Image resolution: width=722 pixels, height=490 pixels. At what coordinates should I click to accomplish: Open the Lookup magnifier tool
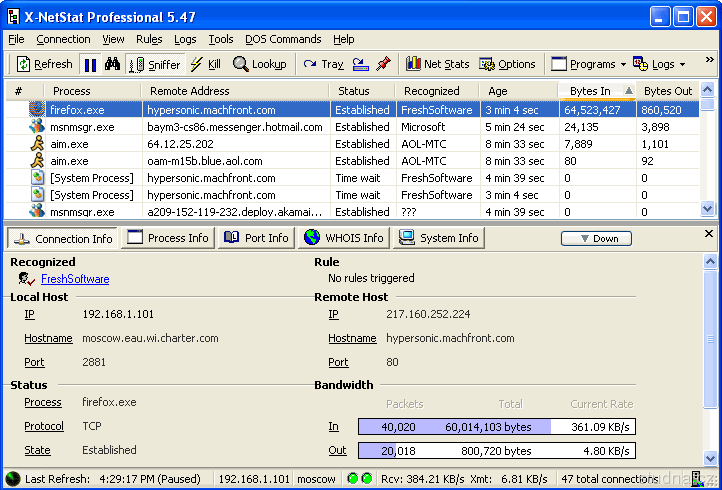260,64
